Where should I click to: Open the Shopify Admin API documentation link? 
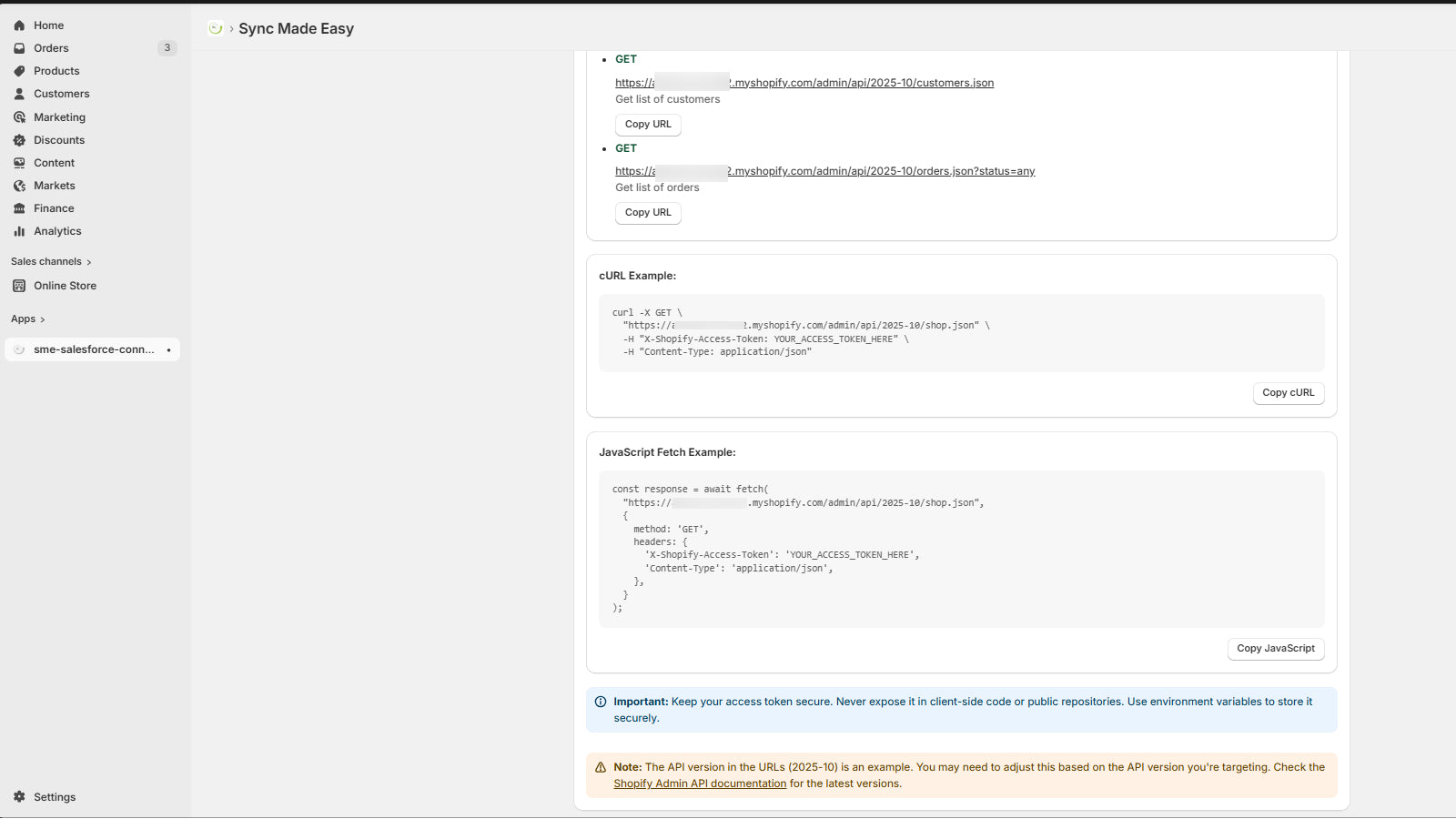tap(699, 783)
